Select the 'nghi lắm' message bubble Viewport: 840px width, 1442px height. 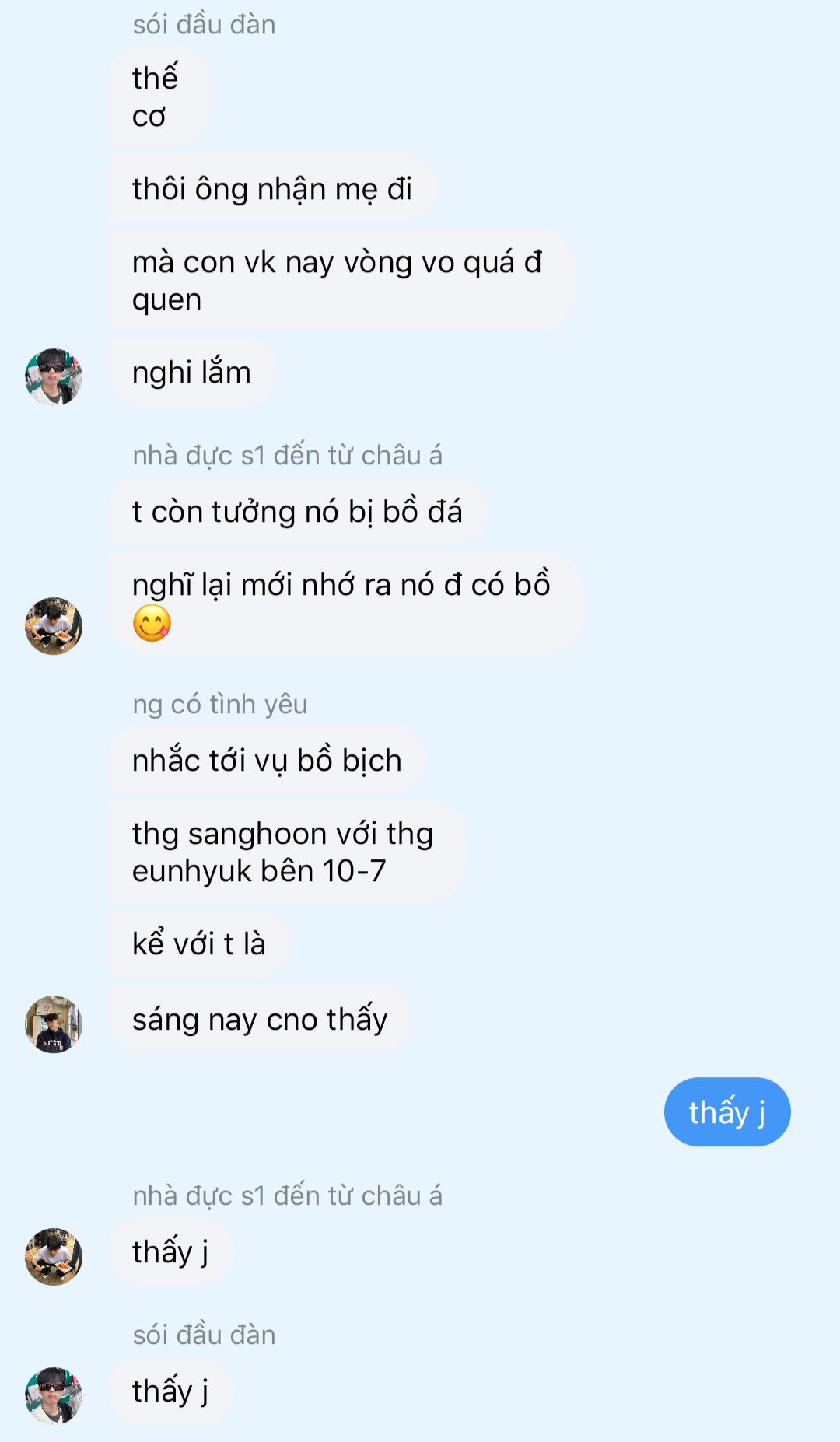[x=191, y=372]
